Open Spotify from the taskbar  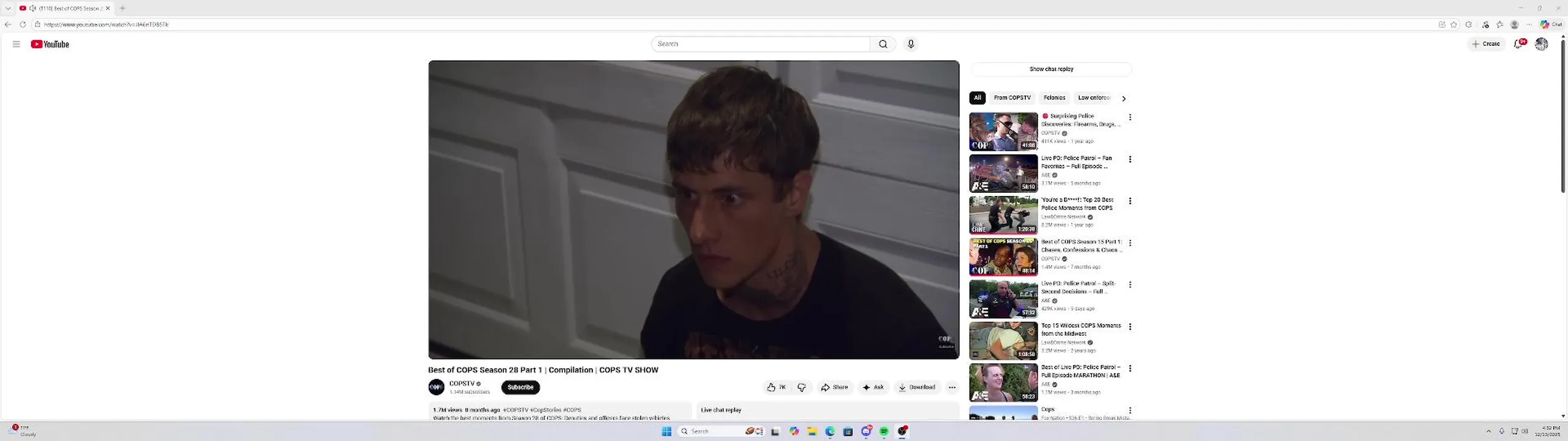884,432
